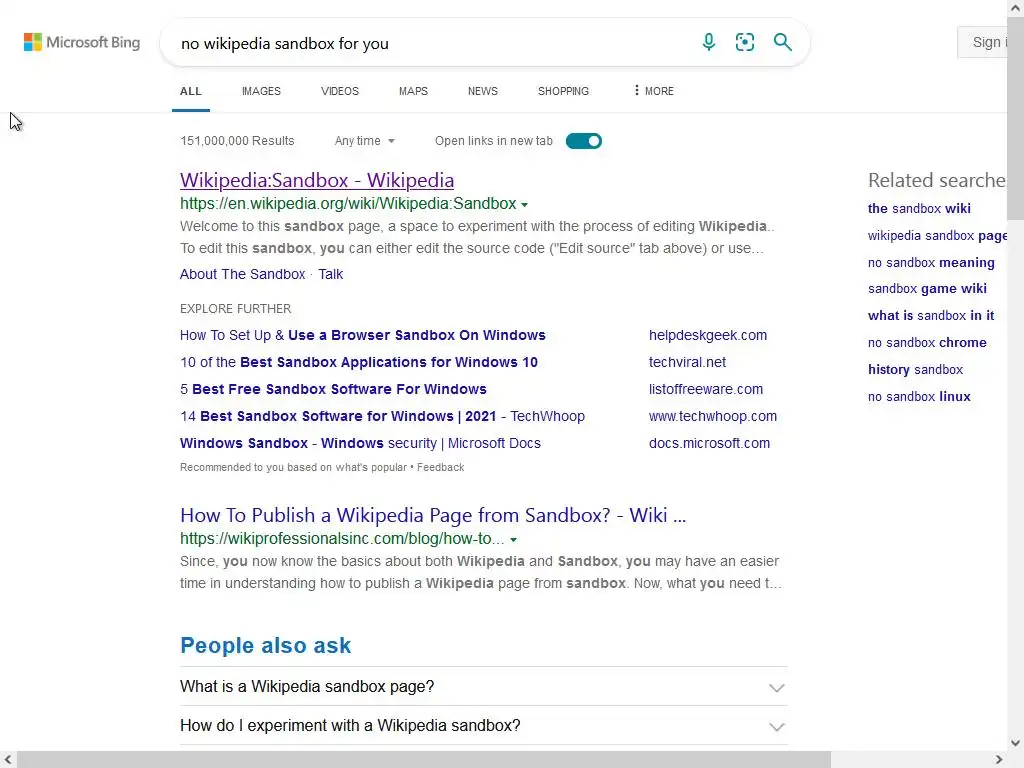The image size is (1024, 768).
Task: Open 10 of the Best Sandbox Applications link
Action: point(359,362)
